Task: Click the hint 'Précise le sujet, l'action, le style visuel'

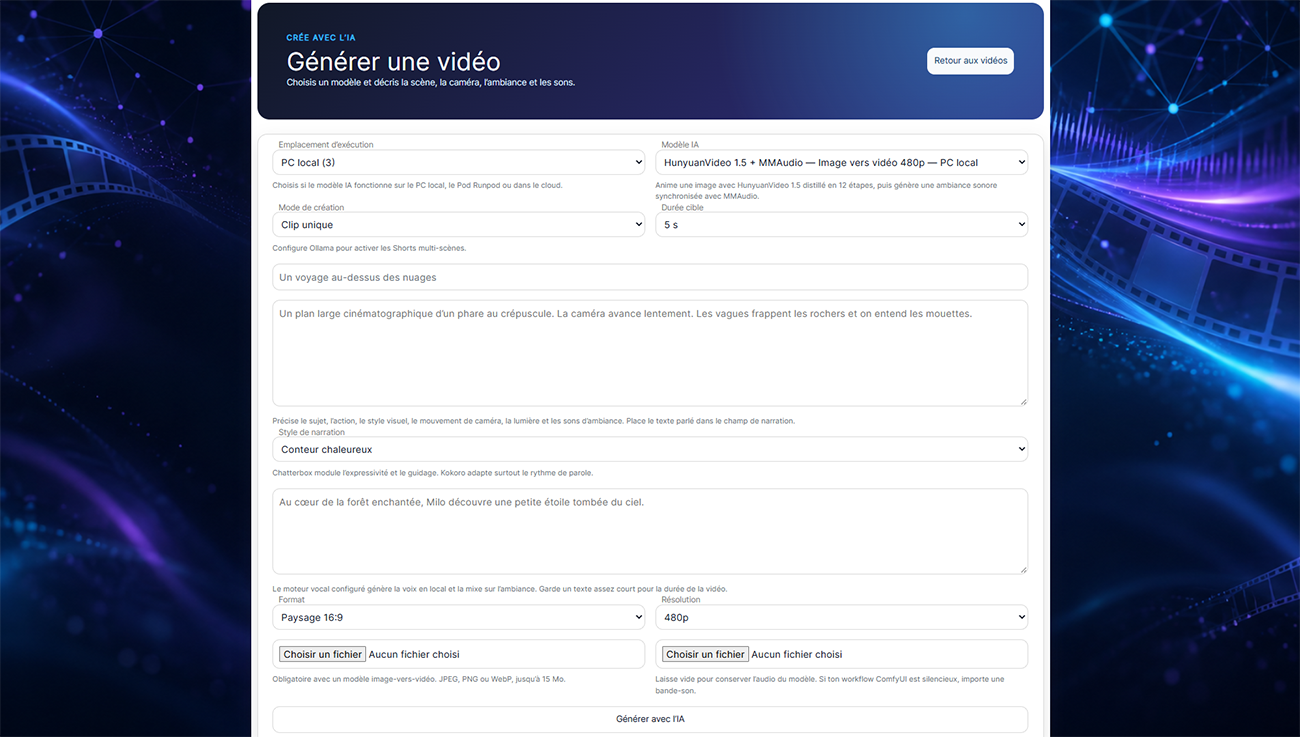Action: tap(534, 421)
